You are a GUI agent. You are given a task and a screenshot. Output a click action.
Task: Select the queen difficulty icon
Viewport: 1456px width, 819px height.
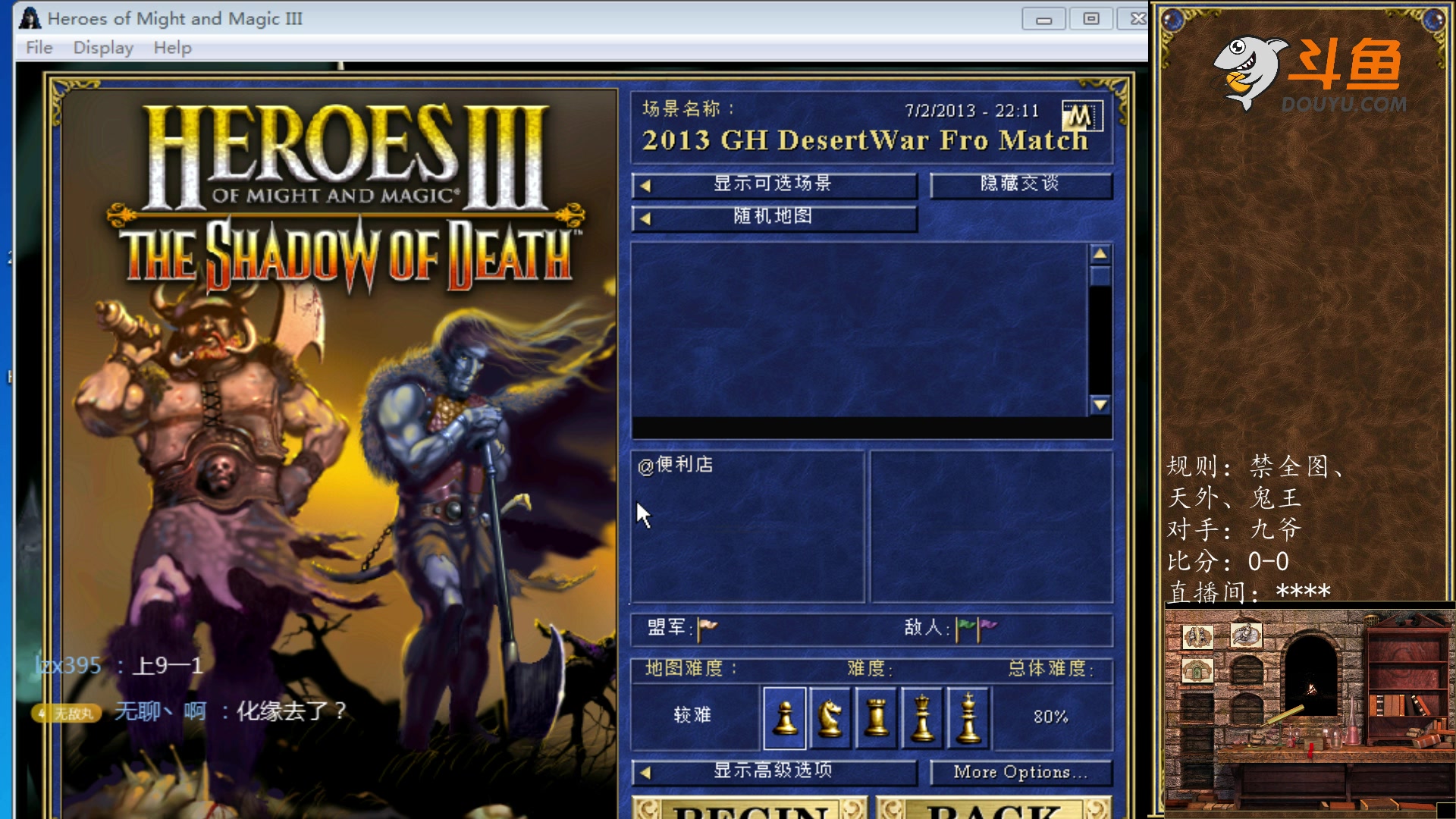[922, 717]
